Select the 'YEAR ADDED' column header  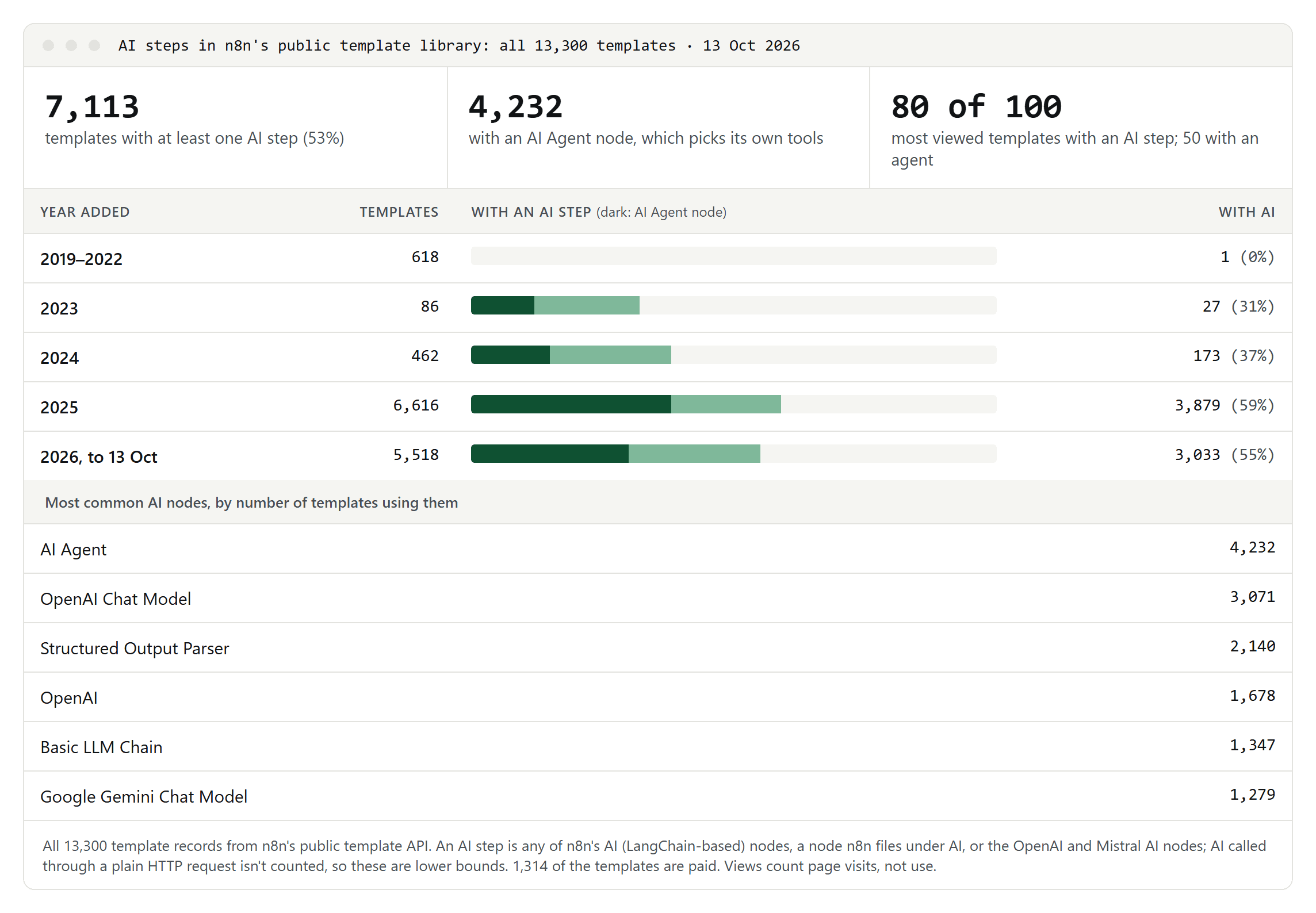point(85,212)
